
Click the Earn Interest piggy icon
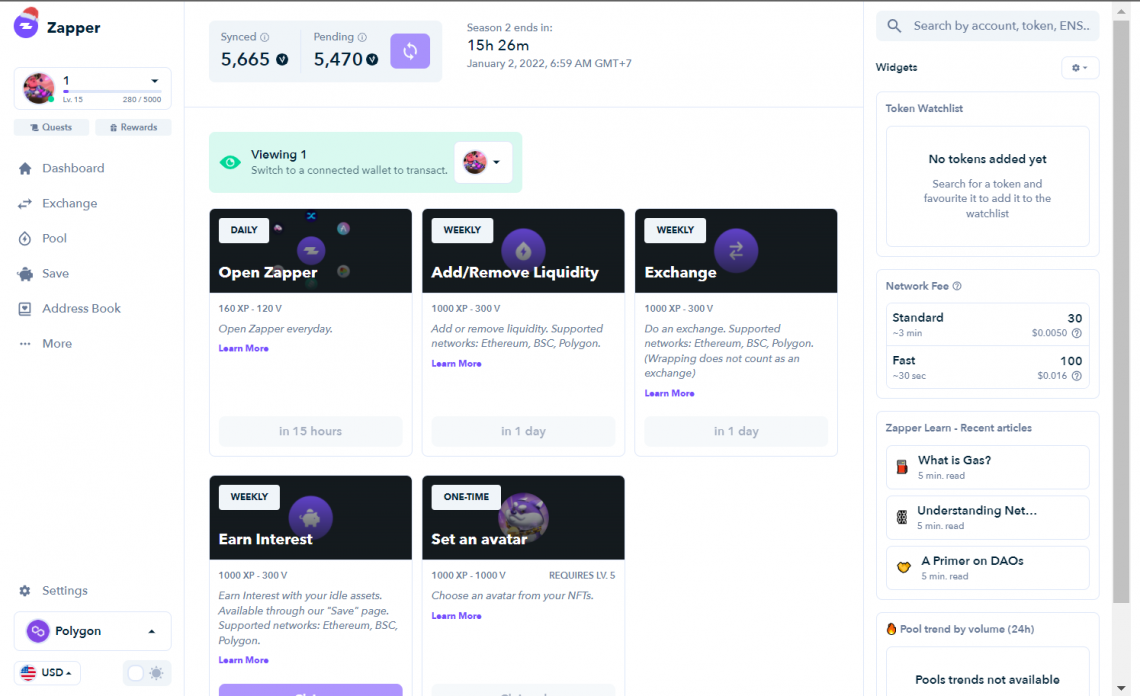click(310, 518)
